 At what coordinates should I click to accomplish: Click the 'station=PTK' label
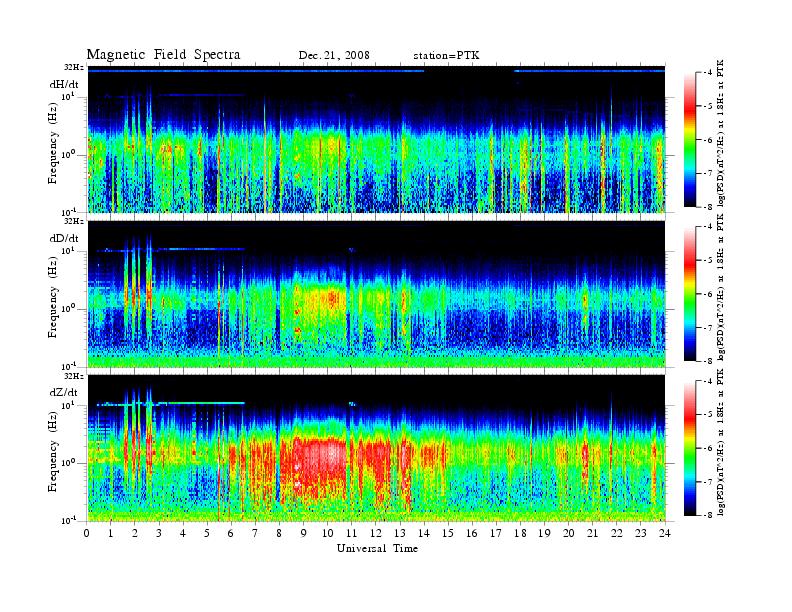point(446,56)
